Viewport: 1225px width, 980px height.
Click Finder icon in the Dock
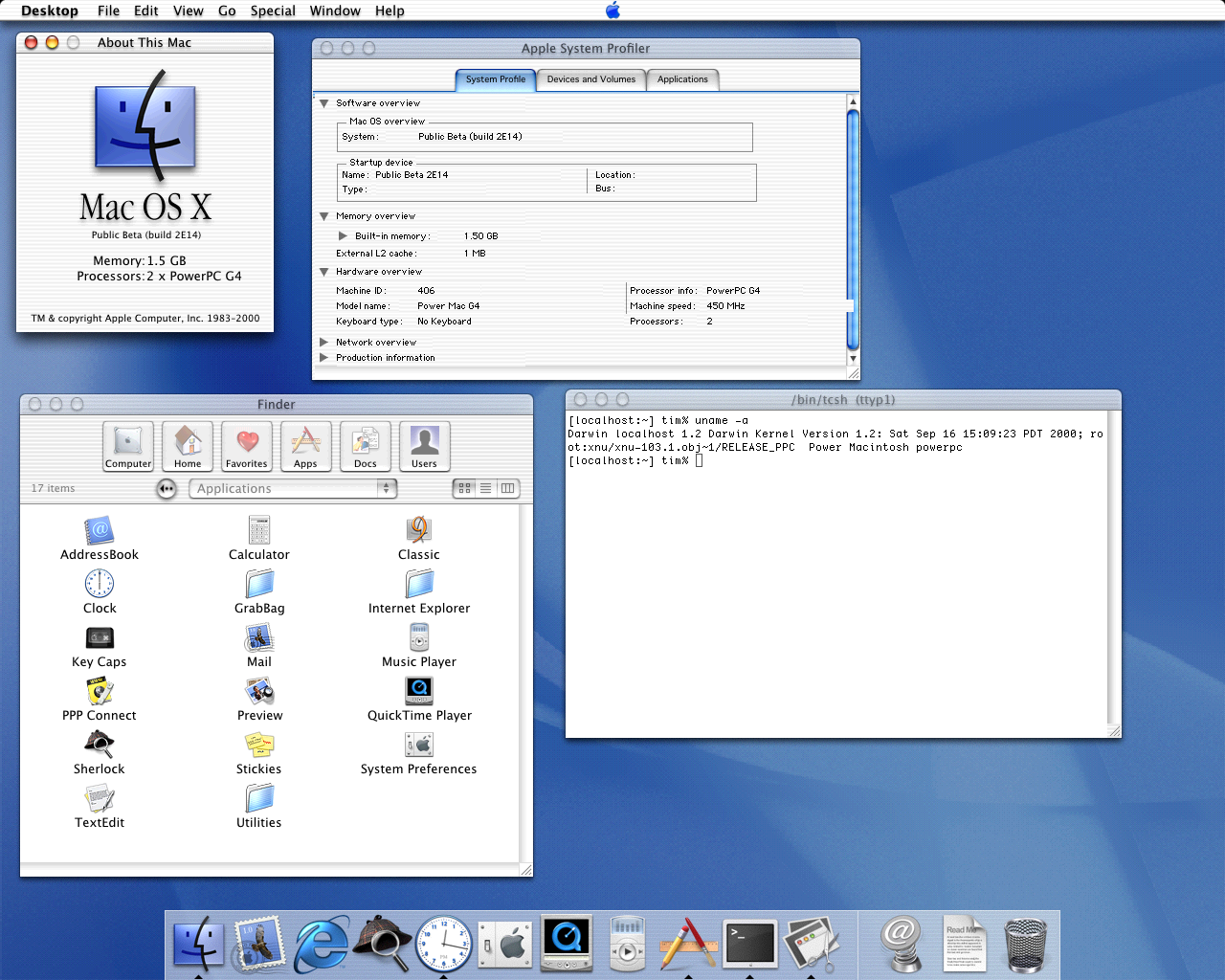click(x=199, y=944)
